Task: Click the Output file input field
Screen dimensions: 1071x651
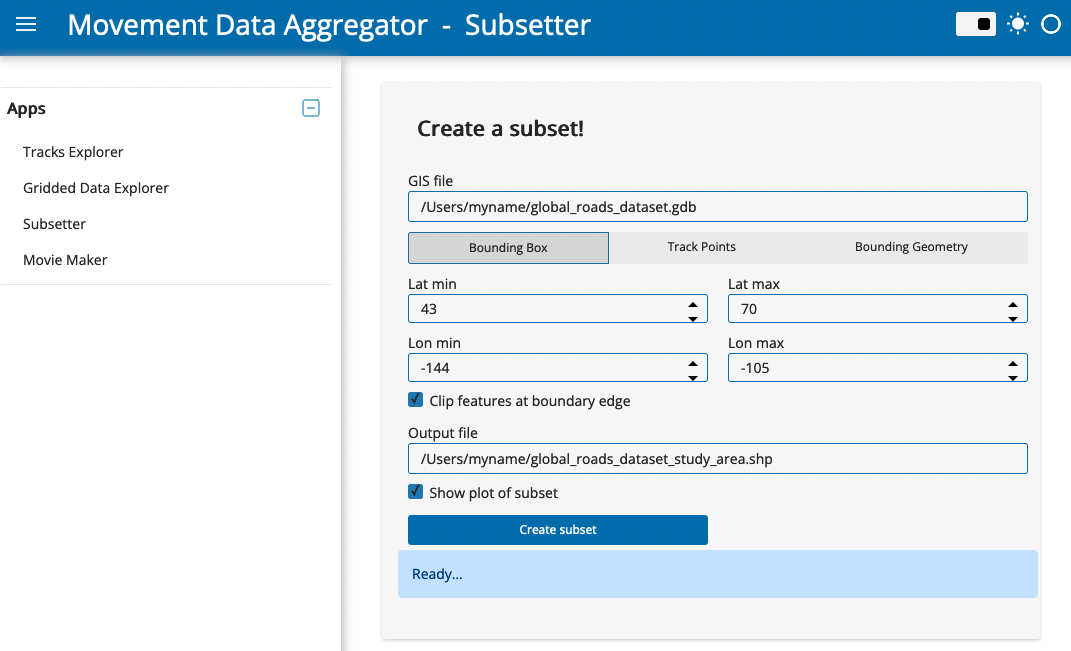Action: pyautogui.click(x=717, y=458)
